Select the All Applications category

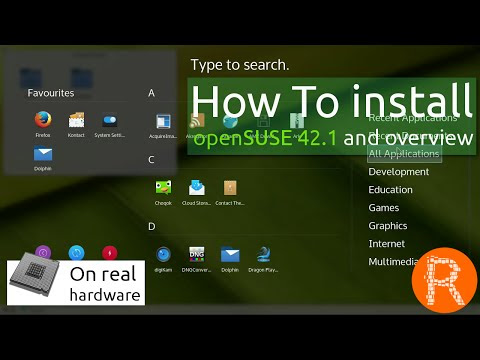point(404,154)
